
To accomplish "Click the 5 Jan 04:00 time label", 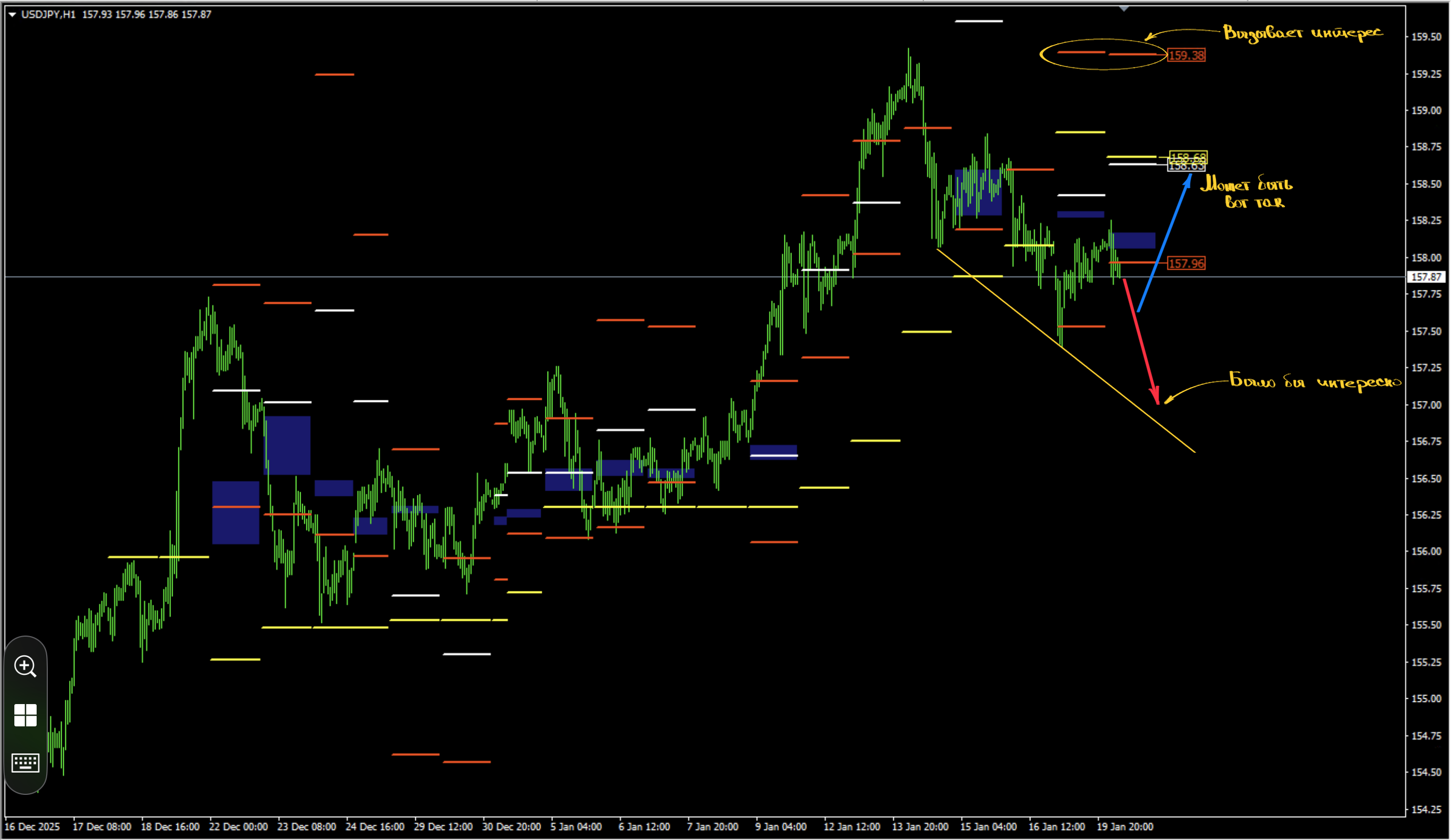I will click(x=576, y=827).
